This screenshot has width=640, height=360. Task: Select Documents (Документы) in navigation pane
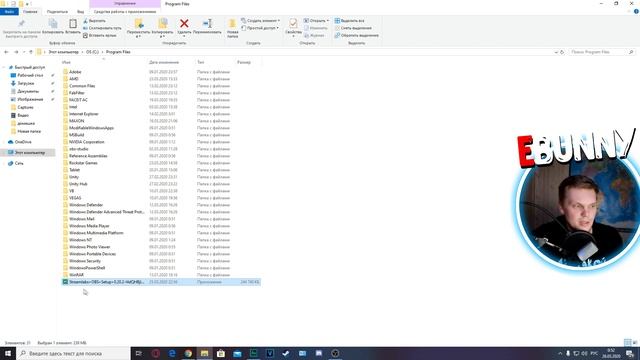(x=28, y=91)
